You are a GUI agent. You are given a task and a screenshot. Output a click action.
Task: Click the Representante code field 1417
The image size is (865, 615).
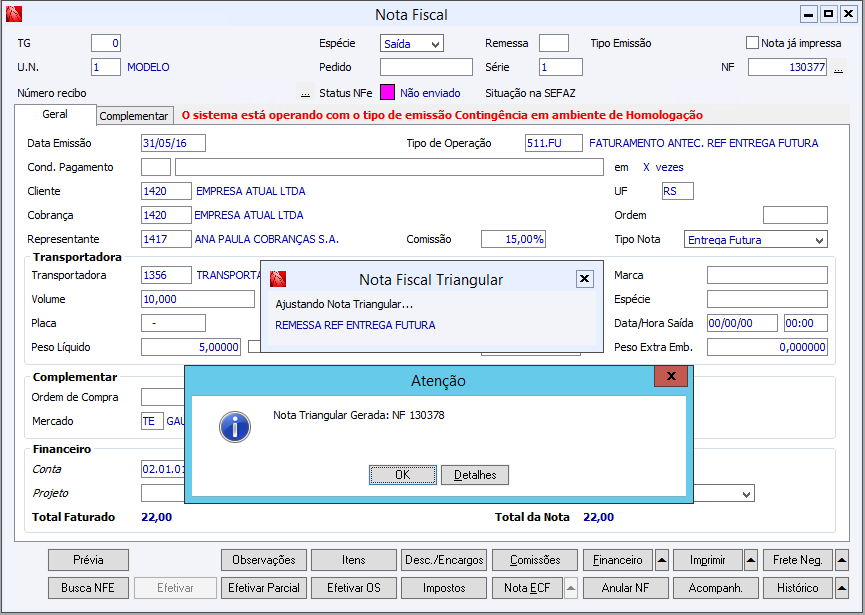(167, 239)
